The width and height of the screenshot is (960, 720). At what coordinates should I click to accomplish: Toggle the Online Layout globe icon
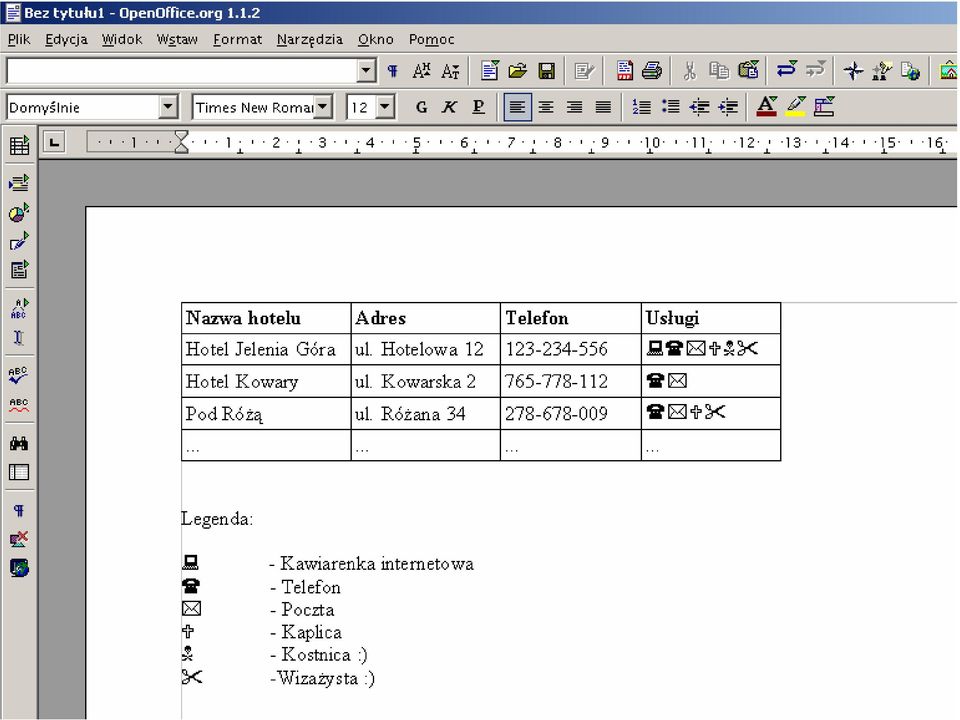19,568
